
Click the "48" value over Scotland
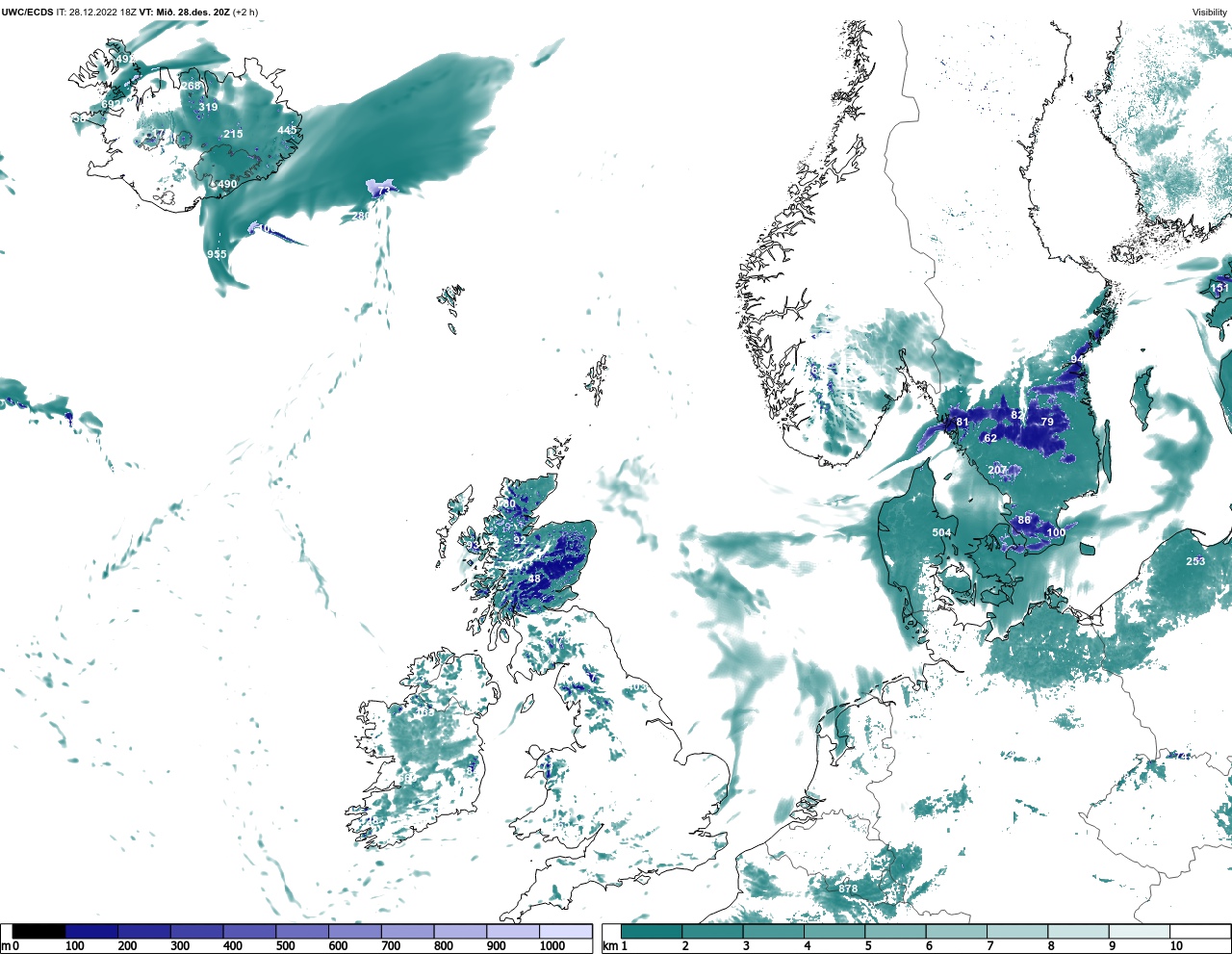click(534, 579)
